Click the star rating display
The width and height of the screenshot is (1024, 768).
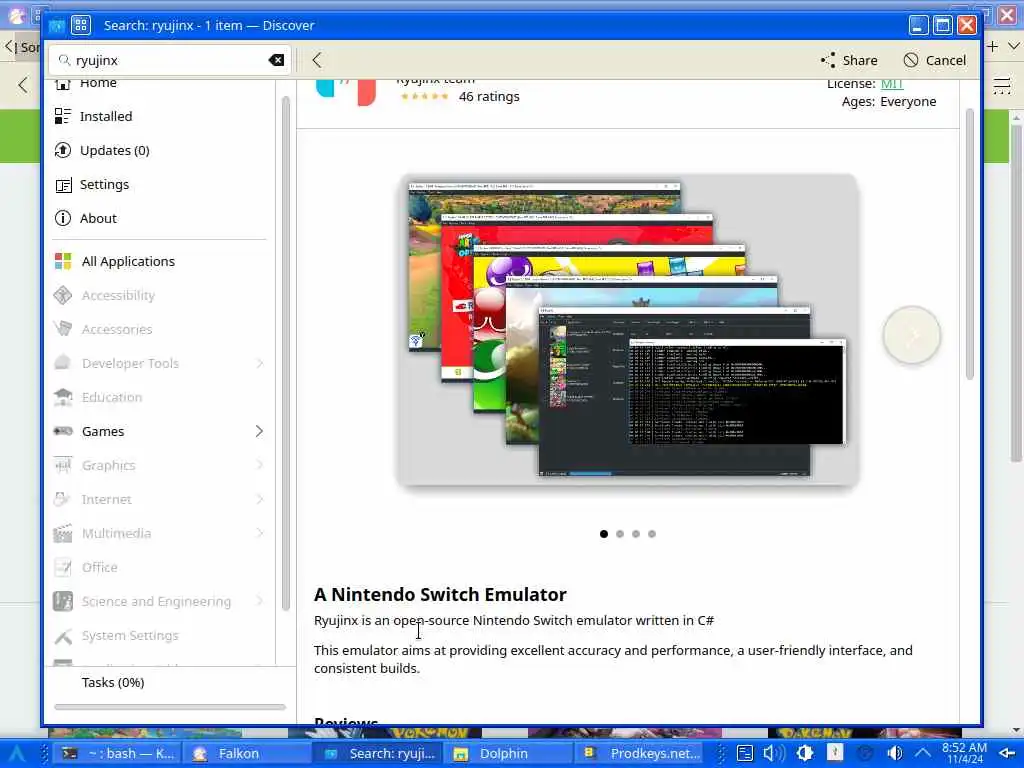point(424,97)
